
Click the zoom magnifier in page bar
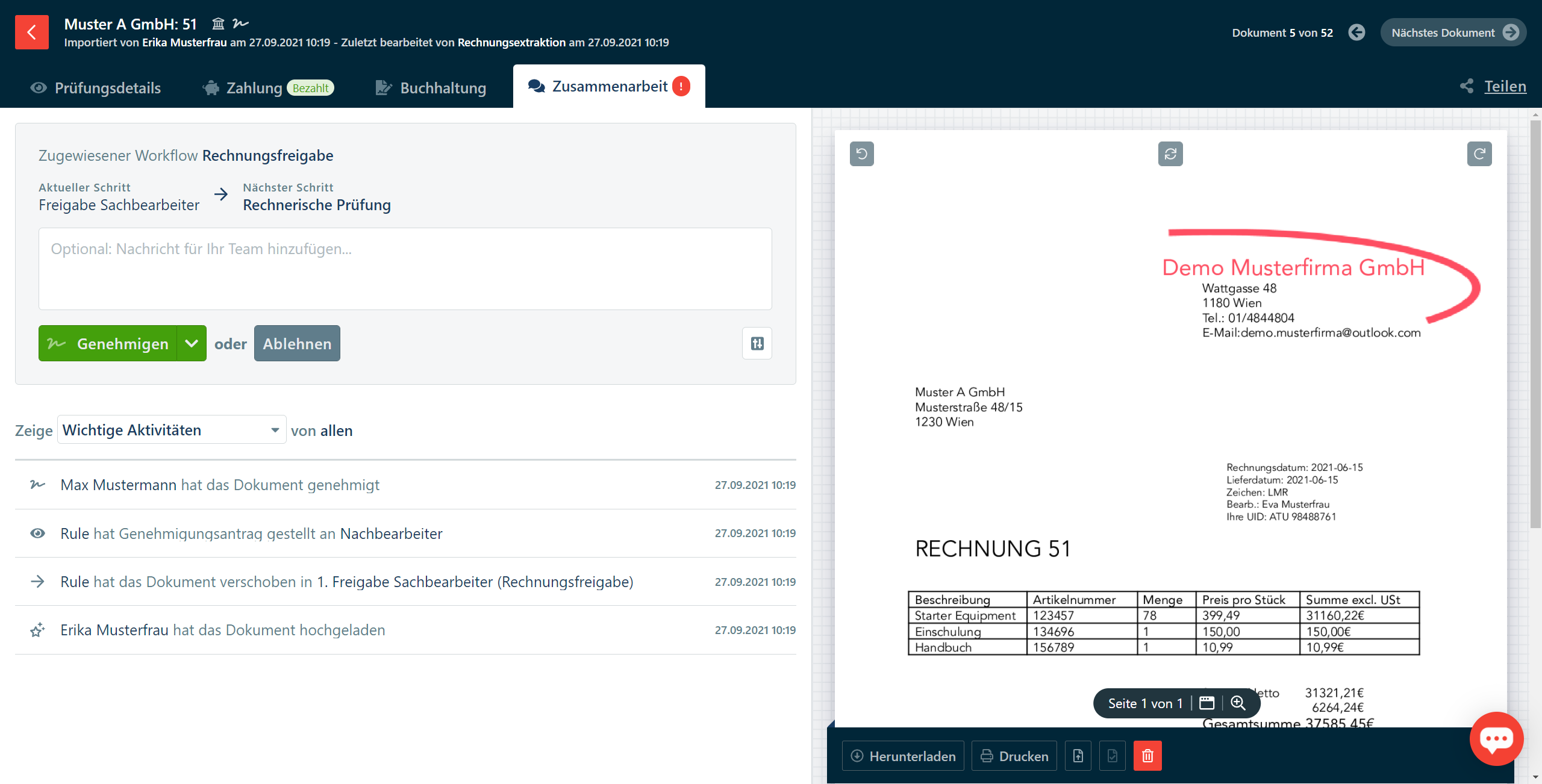(x=1238, y=703)
